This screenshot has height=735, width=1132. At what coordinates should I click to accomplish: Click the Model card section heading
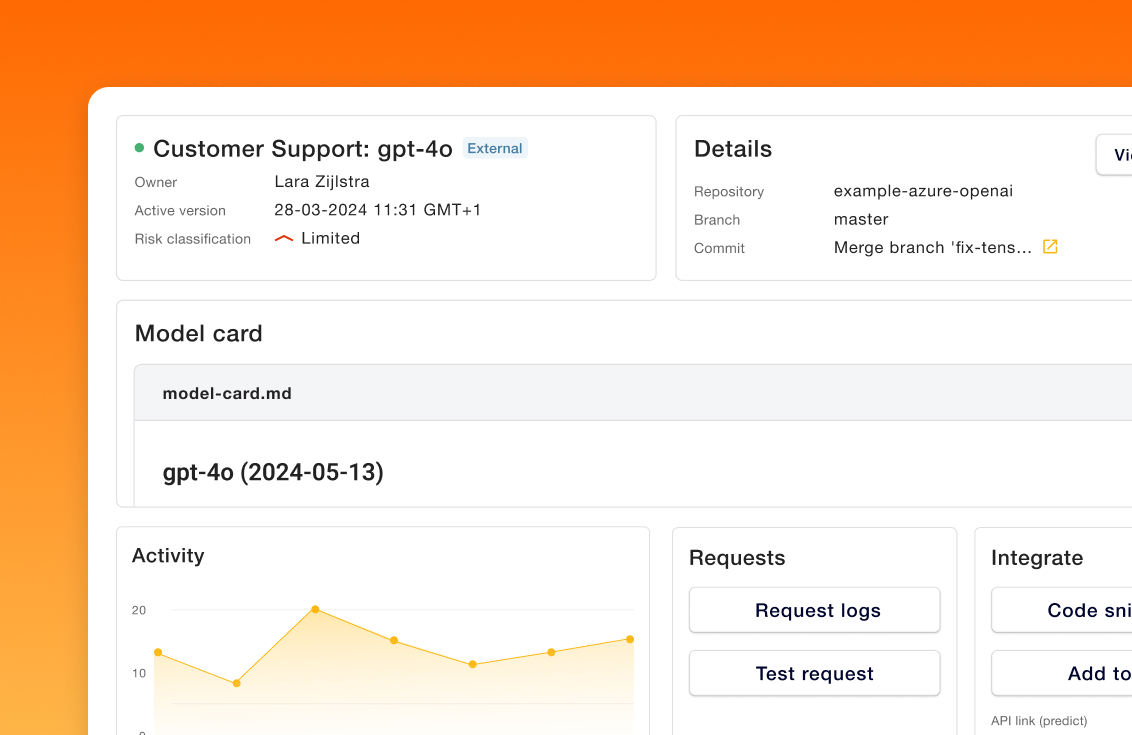pos(199,334)
